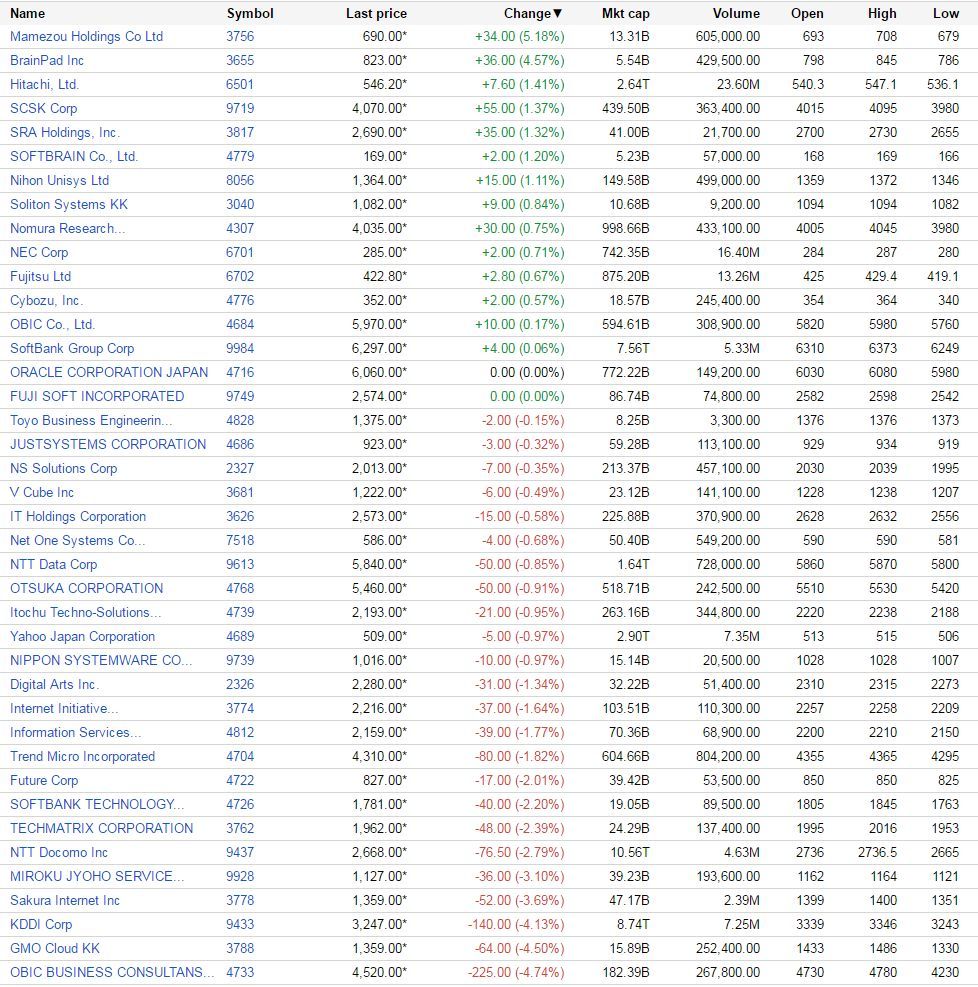Sort by Change column arrow
Image resolution: width=978 pixels, height=987 pixels.
click(x=558, y=13)
